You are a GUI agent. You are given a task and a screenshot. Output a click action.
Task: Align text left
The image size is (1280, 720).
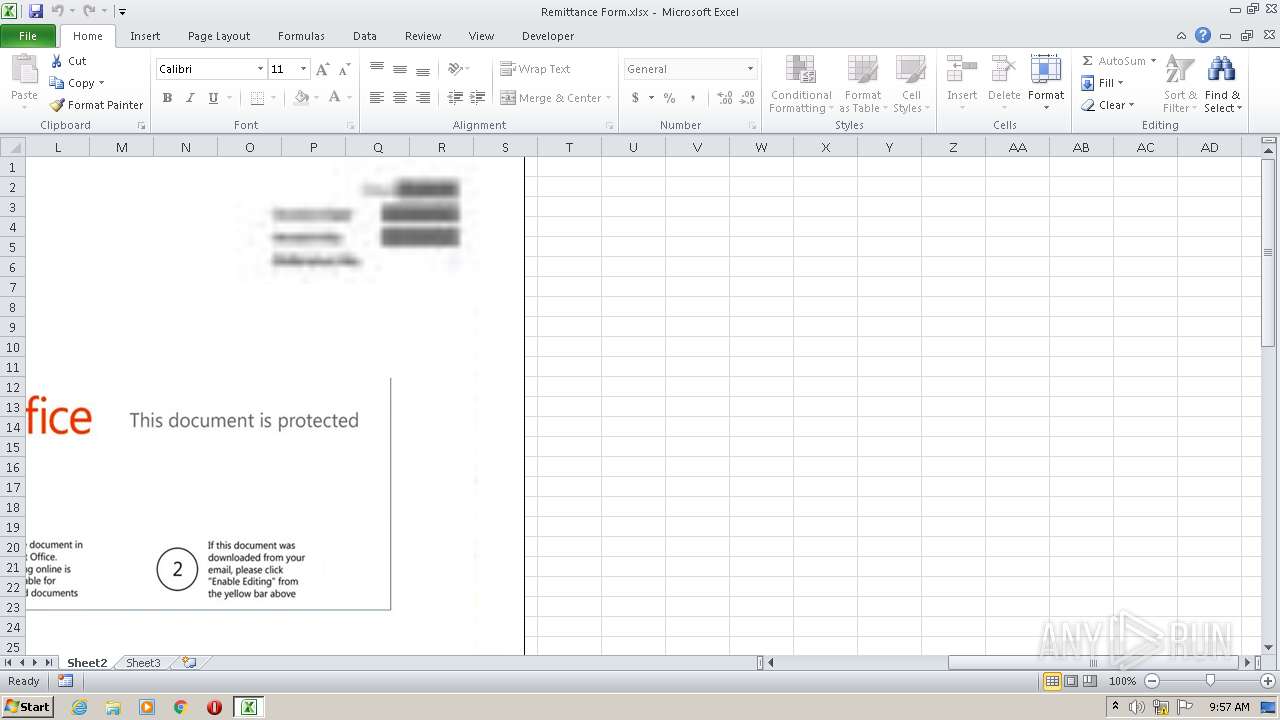coord(377,98)
